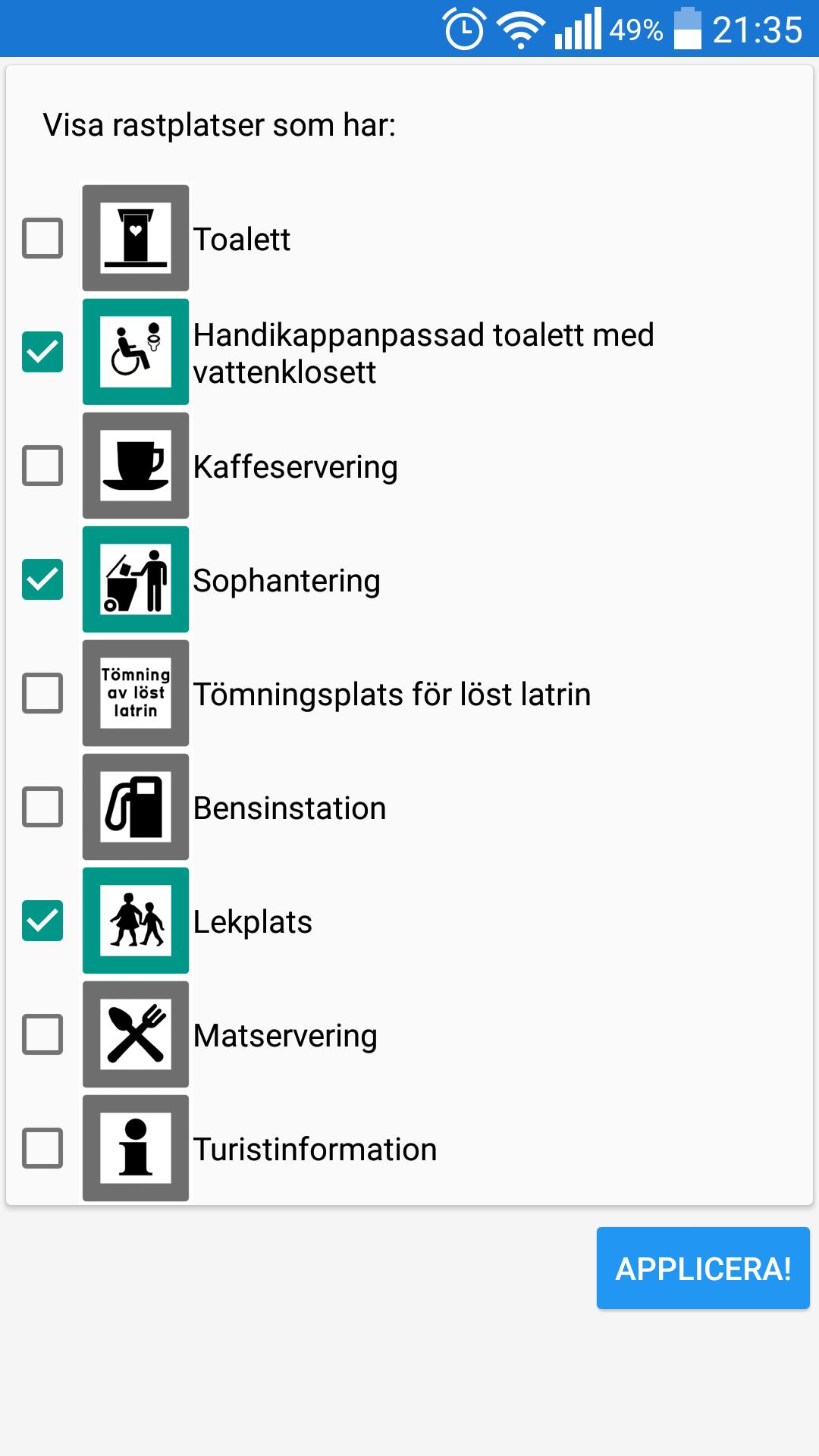Tap the Matservering text label

click(x=285, y=1036)
